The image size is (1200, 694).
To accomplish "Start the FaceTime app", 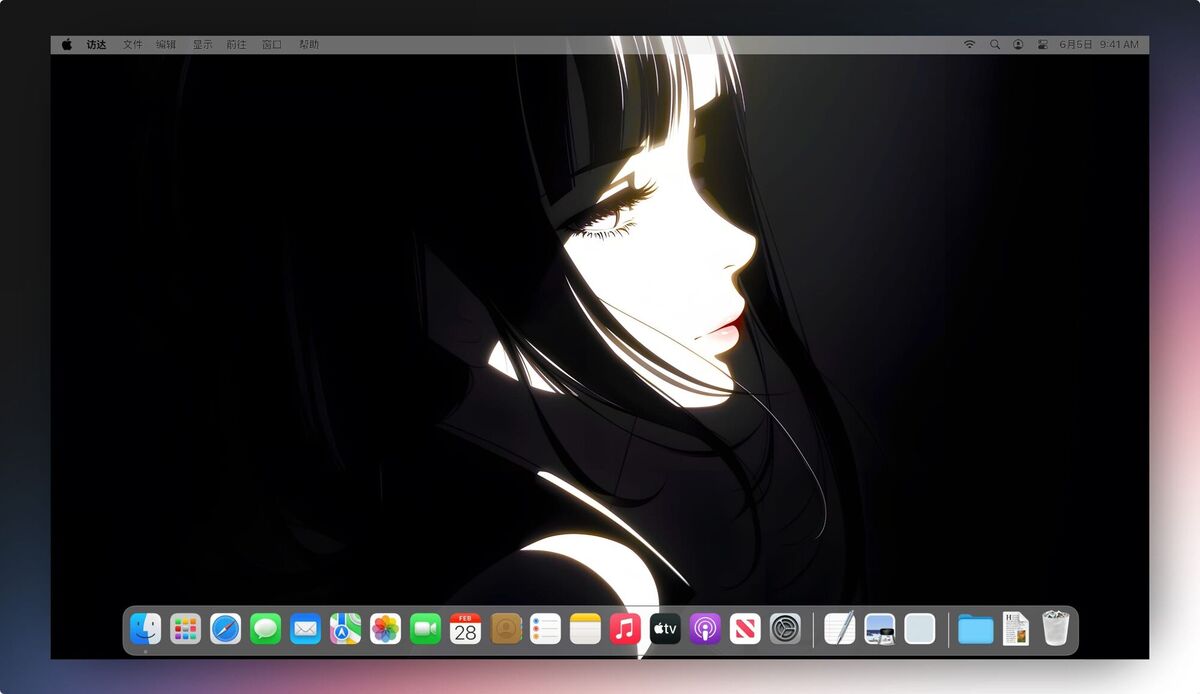I will (425, 629).
